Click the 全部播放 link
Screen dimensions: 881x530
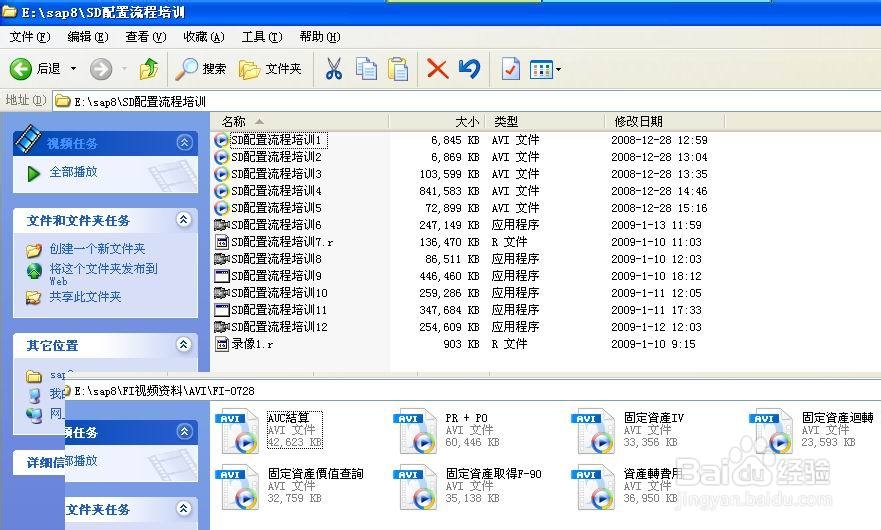pos(73,172)
